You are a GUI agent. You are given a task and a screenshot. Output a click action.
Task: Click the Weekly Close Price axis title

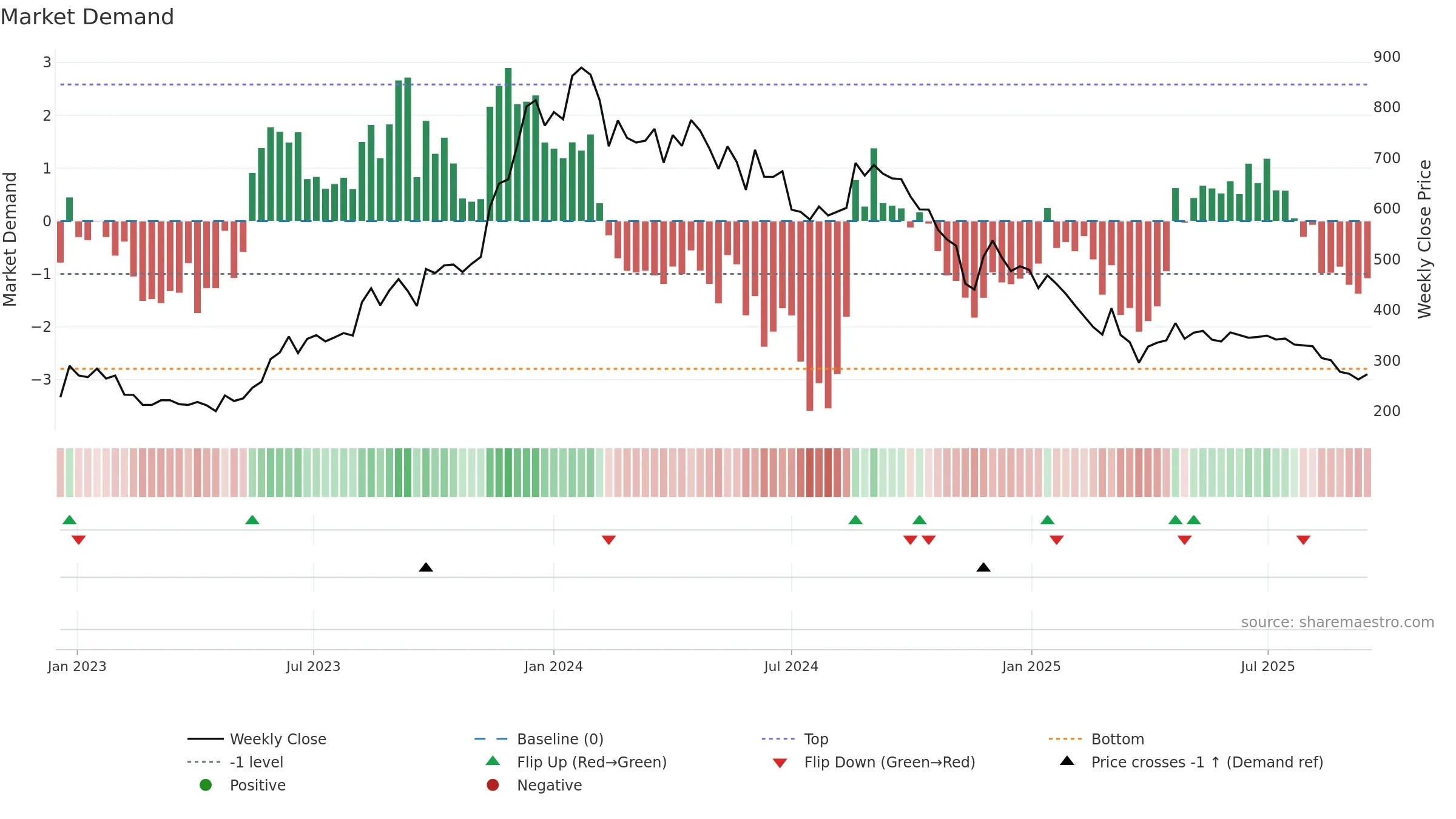1425,239
